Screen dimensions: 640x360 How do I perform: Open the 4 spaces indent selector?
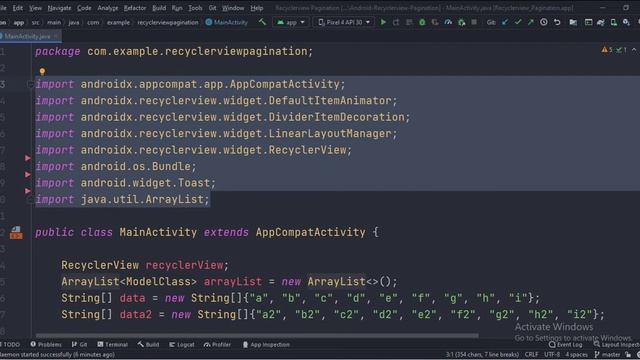click(x=576, y=355)
